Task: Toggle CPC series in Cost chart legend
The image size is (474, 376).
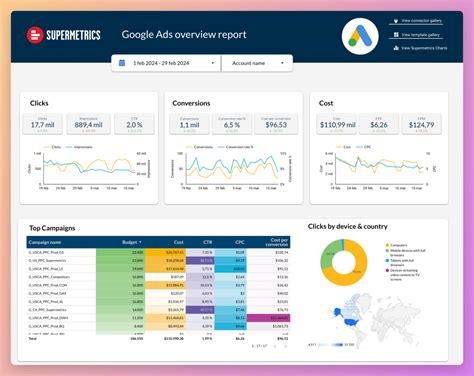Action: [364, 147]
